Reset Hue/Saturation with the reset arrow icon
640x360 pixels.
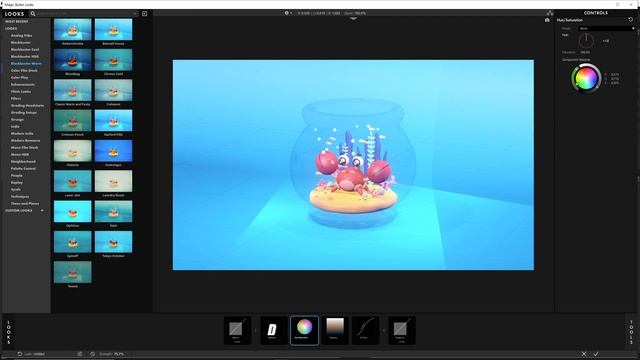point(631,20)
